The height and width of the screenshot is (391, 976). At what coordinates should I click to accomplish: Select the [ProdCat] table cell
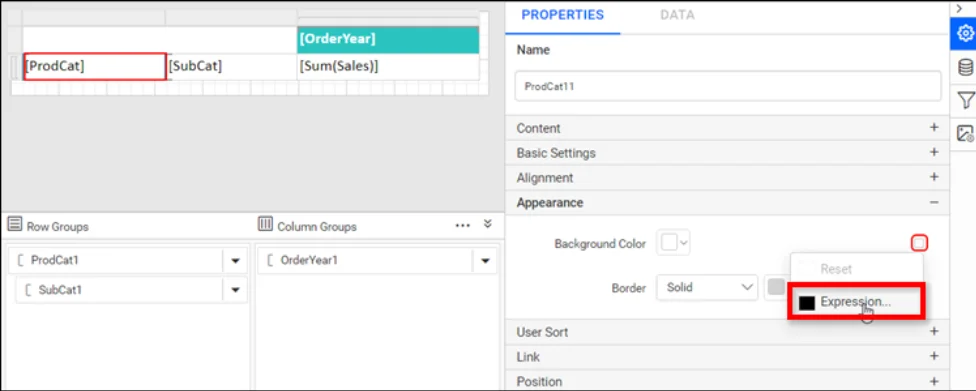pyautogui.click(x=95, y=66)
